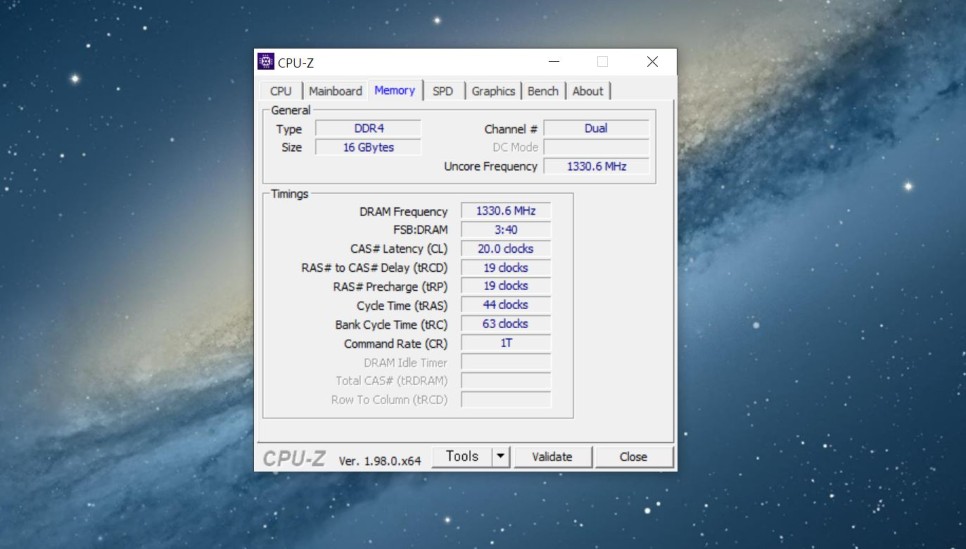Click the 'Timings' group heading

coord(290,193)
